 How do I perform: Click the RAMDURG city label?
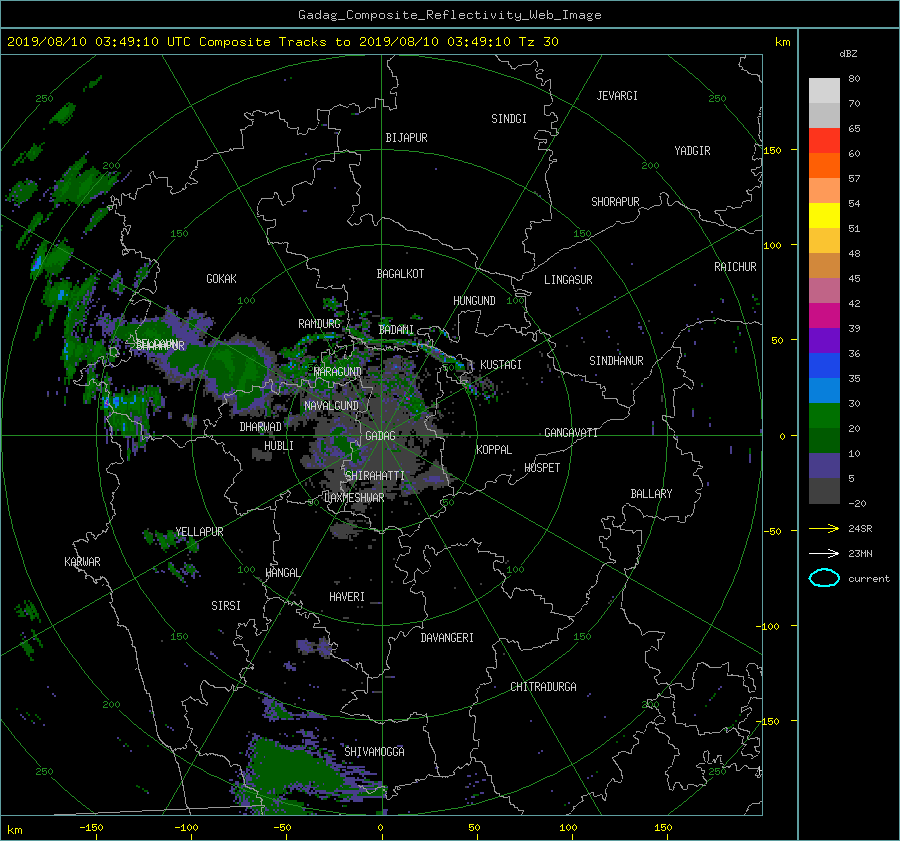[319, 324]
